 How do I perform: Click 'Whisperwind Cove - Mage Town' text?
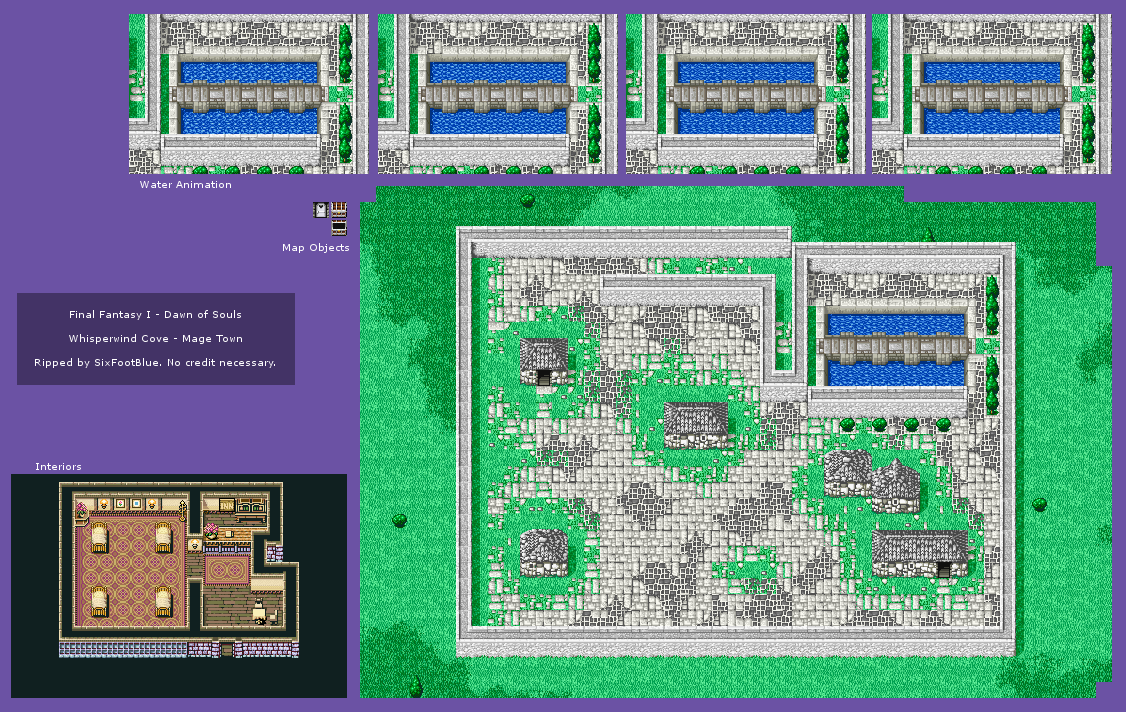pyautogui.click(x=155, y=338)
